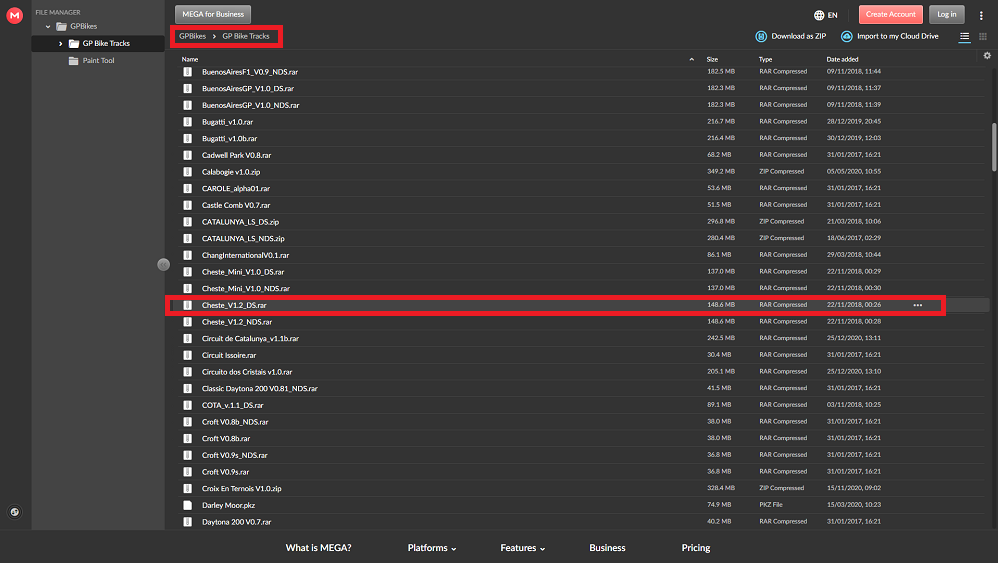Click file icon of Darley Moor.pkz

tap(187, 505)
